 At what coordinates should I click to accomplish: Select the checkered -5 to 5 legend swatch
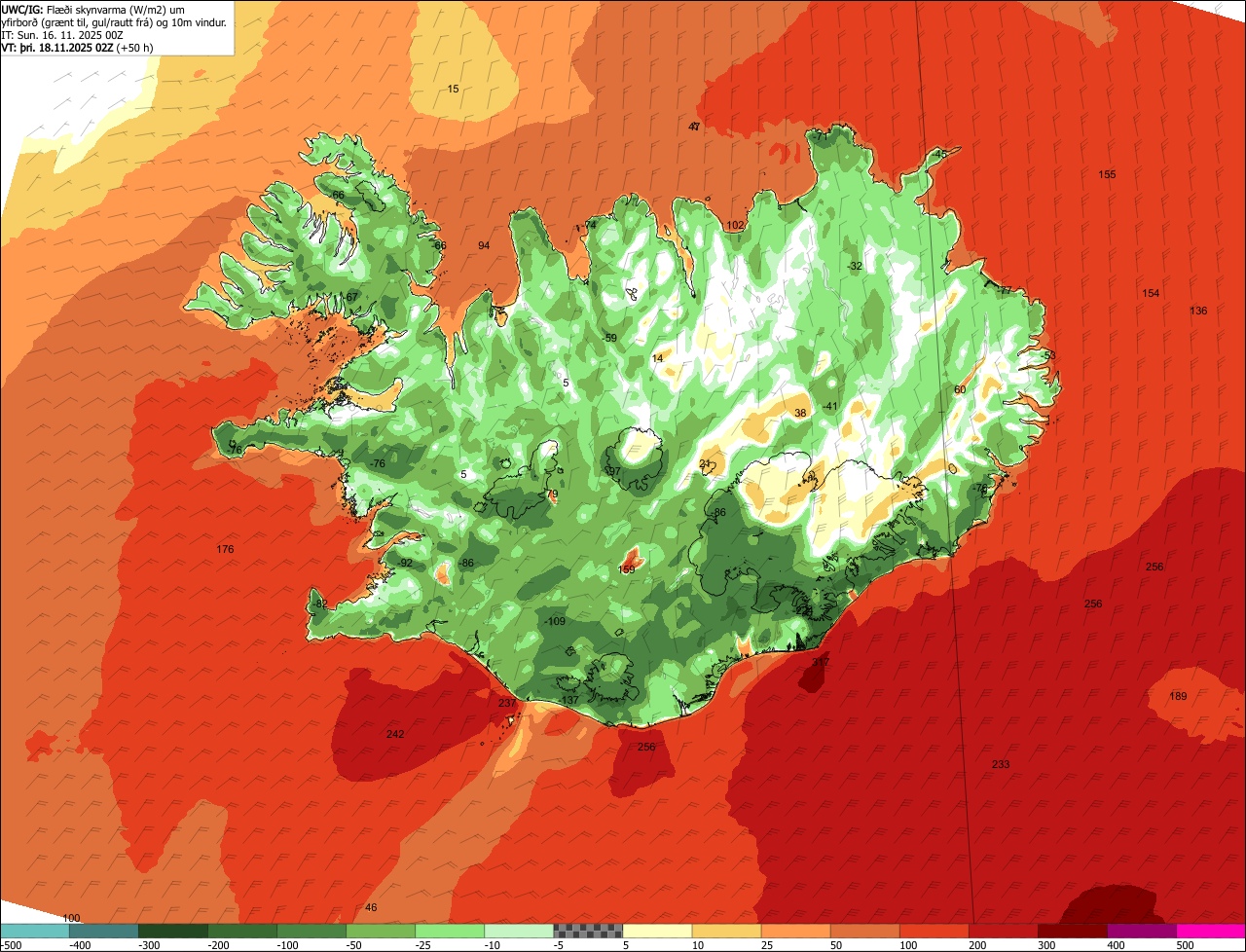coord(588,931)
